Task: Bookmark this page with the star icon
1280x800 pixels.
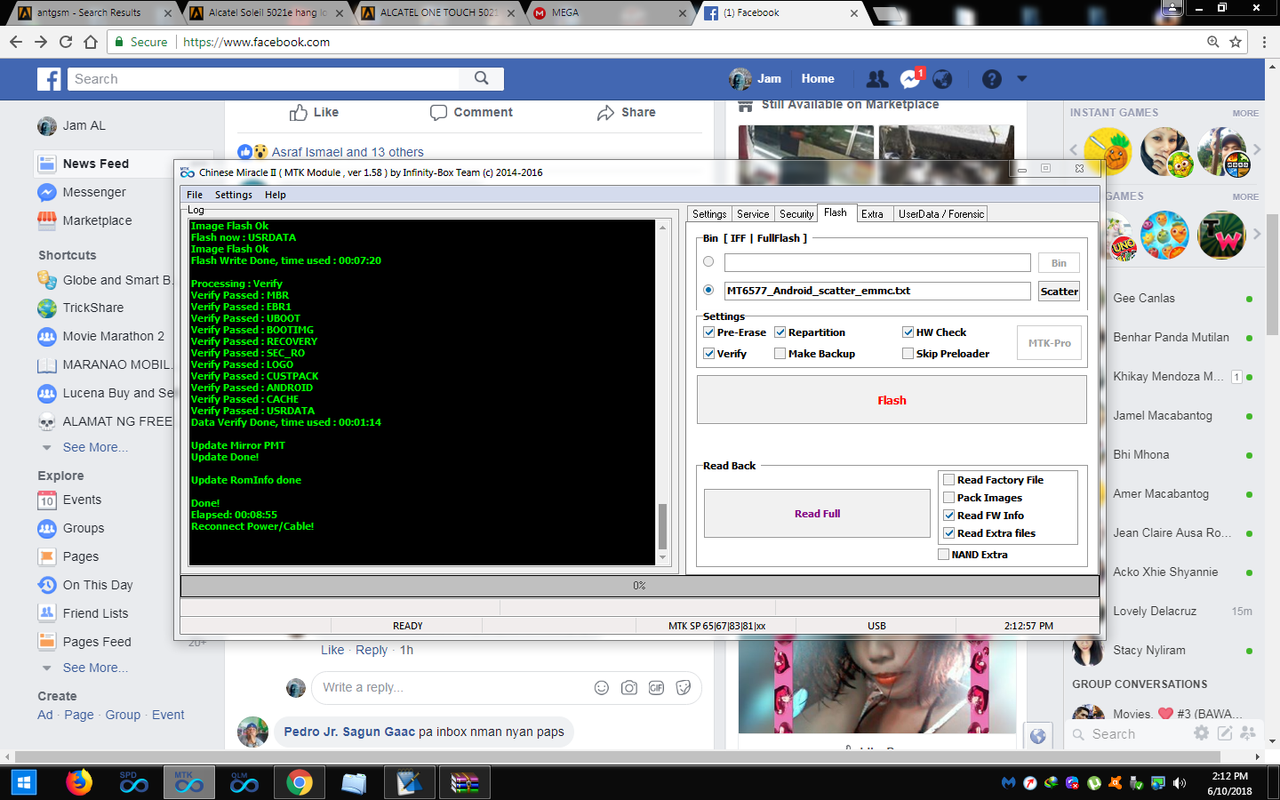Action: click(1236, 42)
